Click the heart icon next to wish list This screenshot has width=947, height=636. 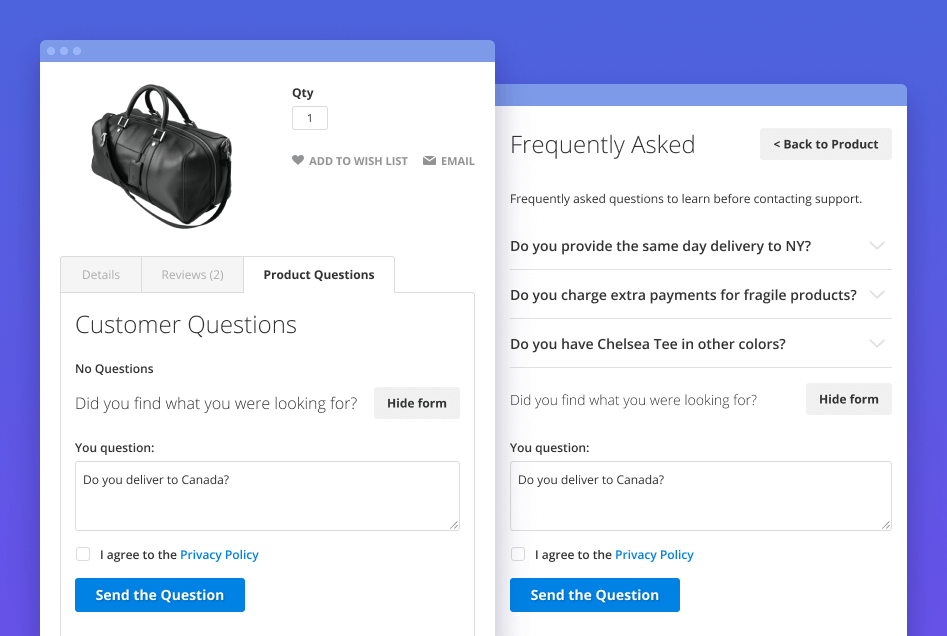[297, 160]
